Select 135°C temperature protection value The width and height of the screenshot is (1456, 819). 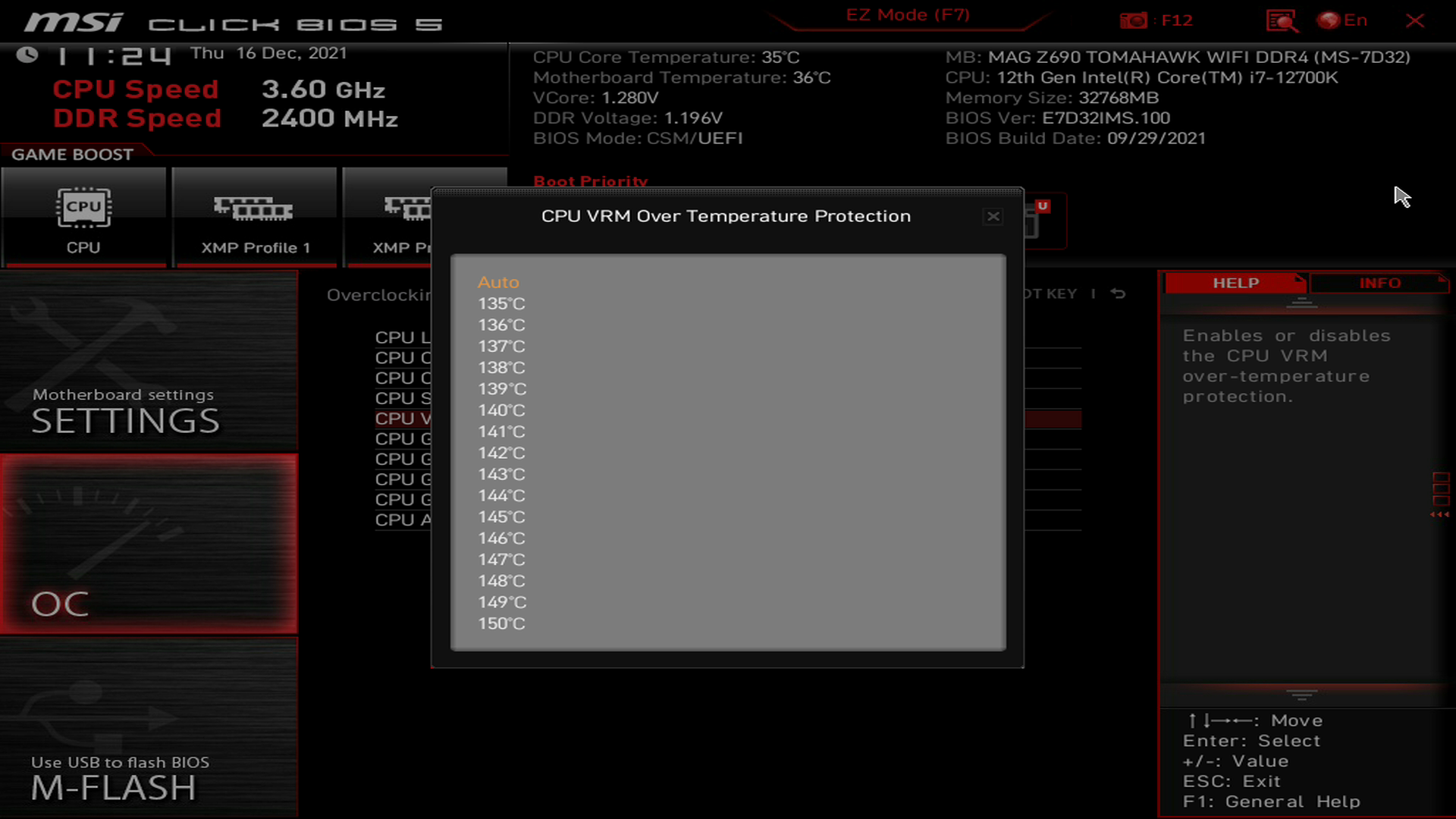(500, 303)
